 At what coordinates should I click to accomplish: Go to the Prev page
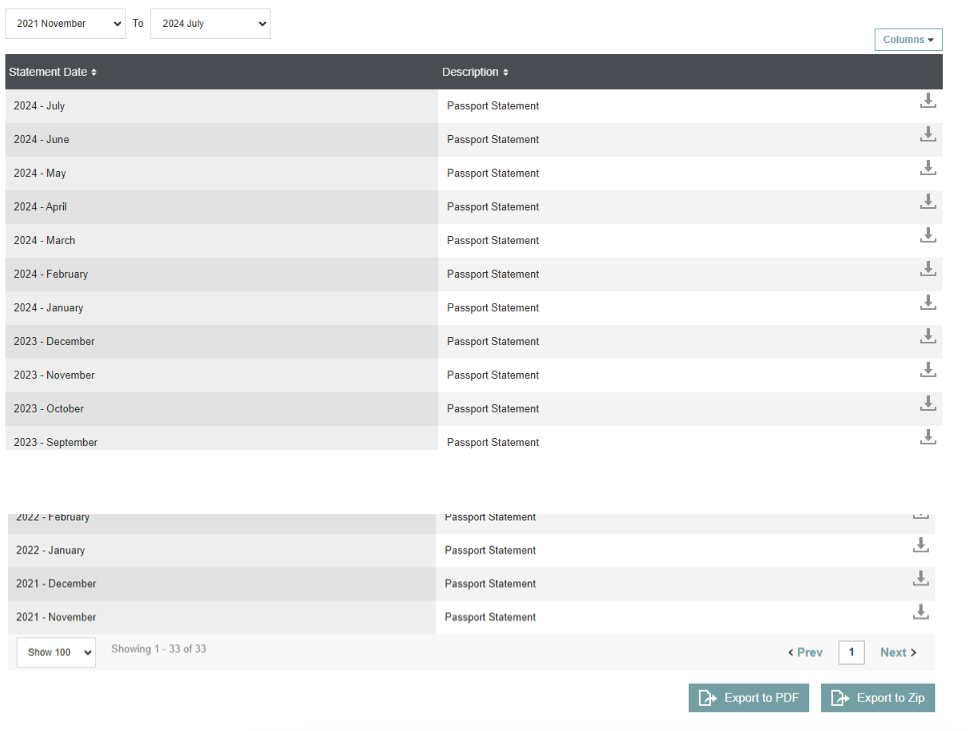(x=805, y=653)
